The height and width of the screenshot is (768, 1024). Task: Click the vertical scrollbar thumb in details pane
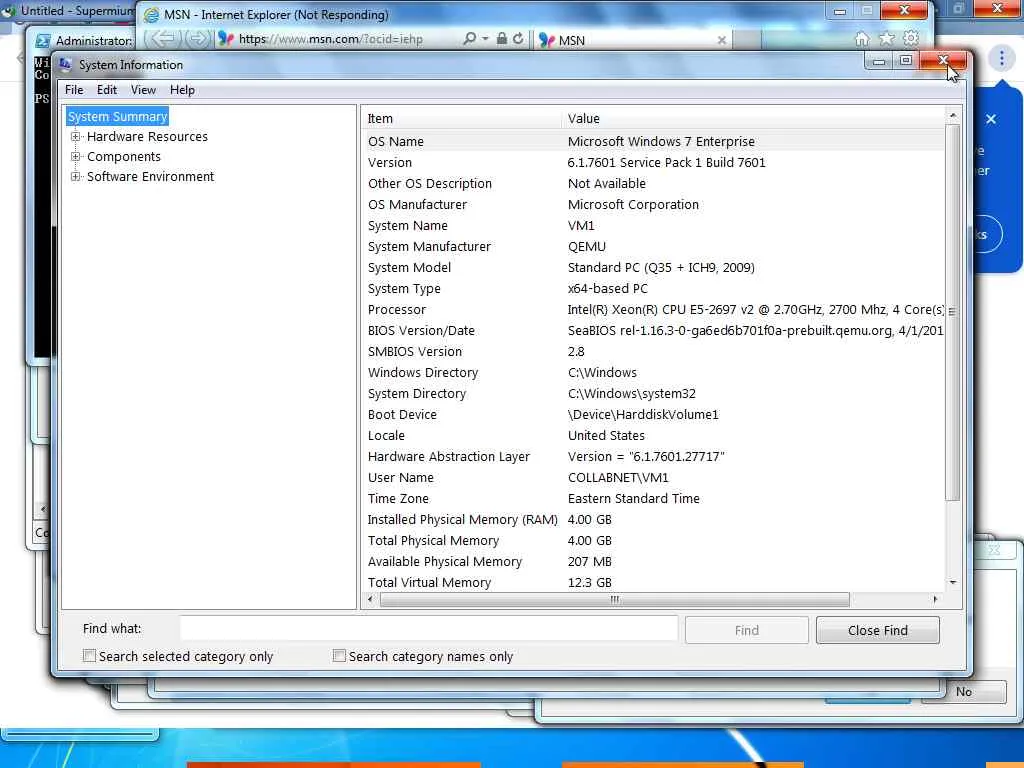(x=953, y=313)
